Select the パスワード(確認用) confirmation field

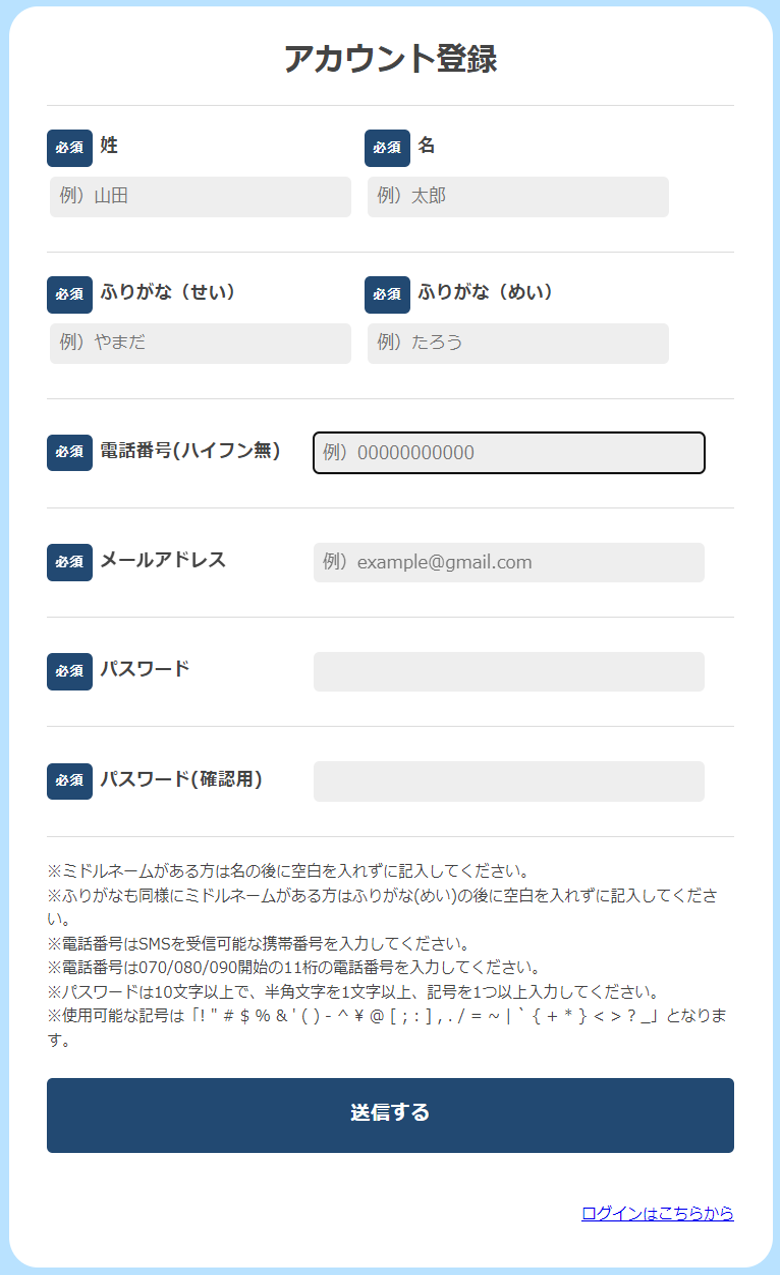coord(509,781)
